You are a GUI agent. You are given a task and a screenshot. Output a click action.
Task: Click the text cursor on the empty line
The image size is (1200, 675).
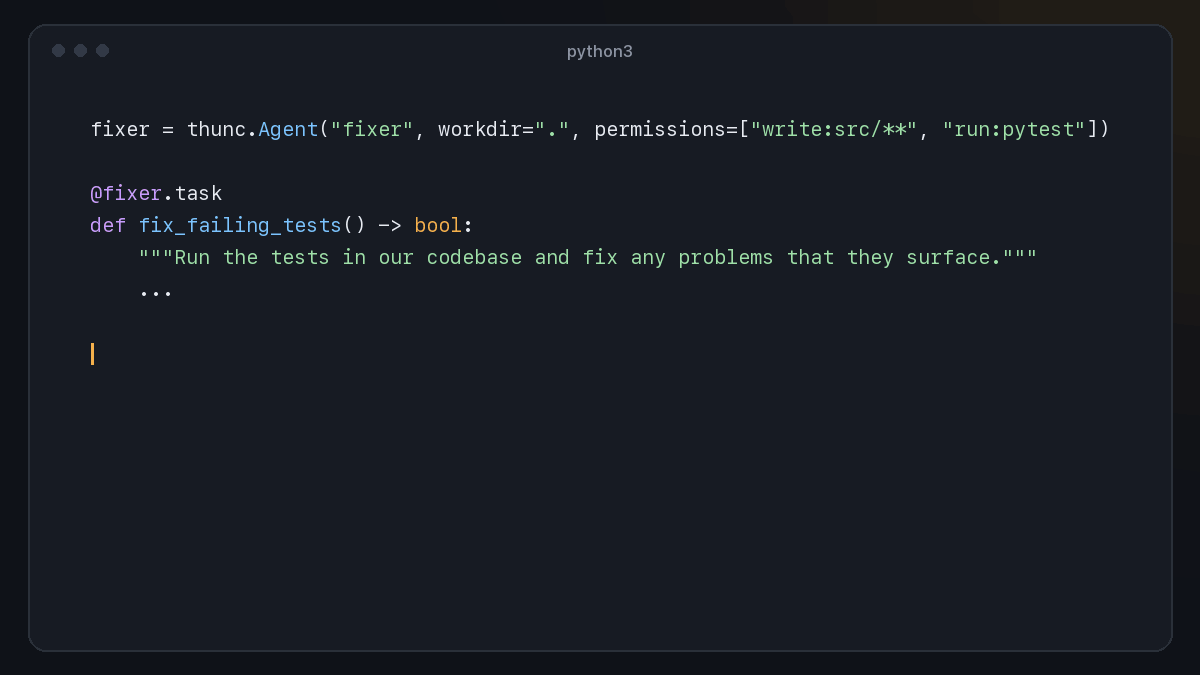coord(92,354)
